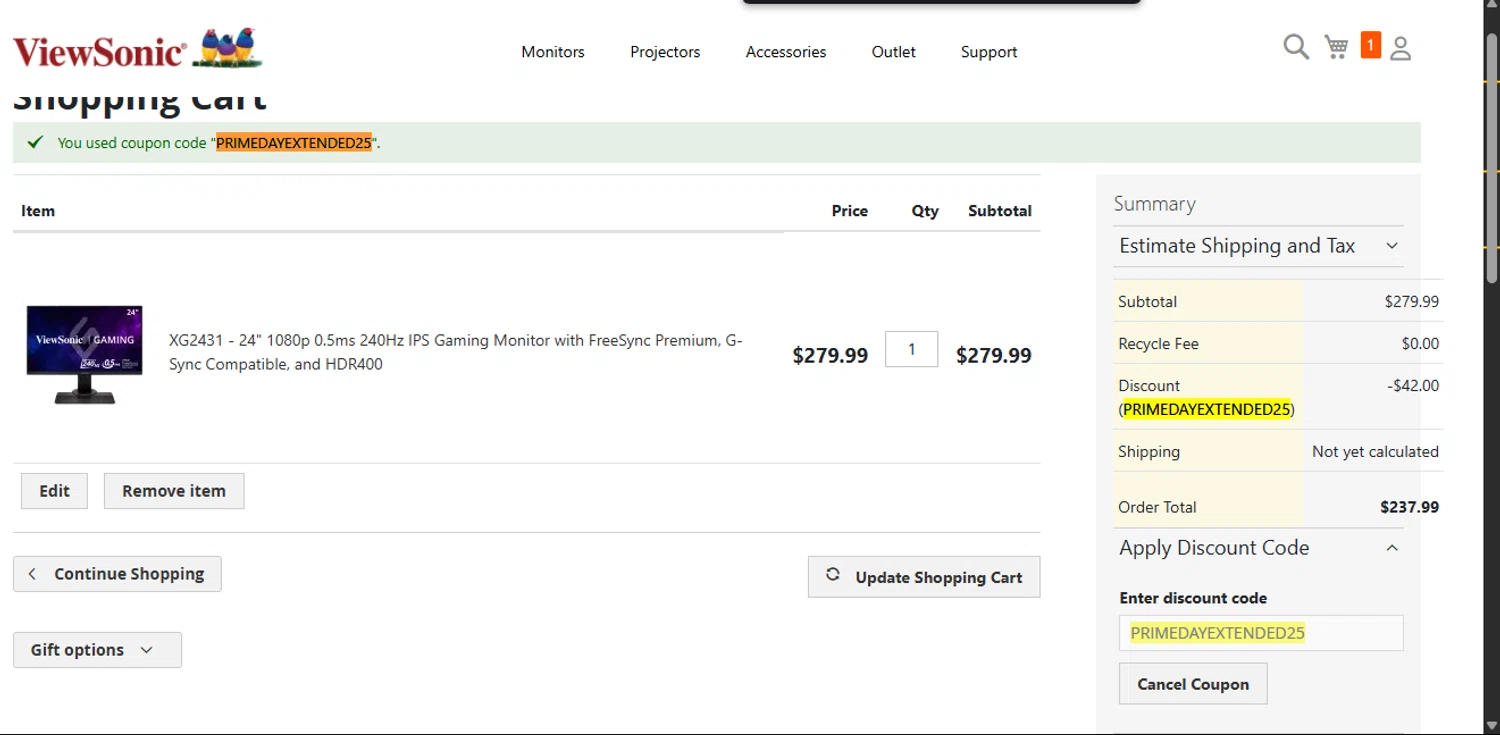
Task: Click the Recycle Fee $0.00 value
Action: tap(1420, 344)
